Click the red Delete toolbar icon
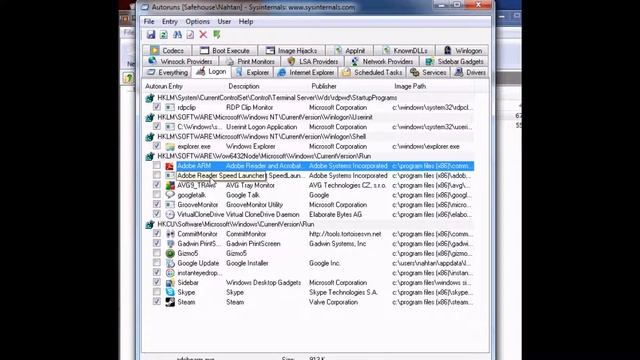The image size is (640, 360). [203, 35]
